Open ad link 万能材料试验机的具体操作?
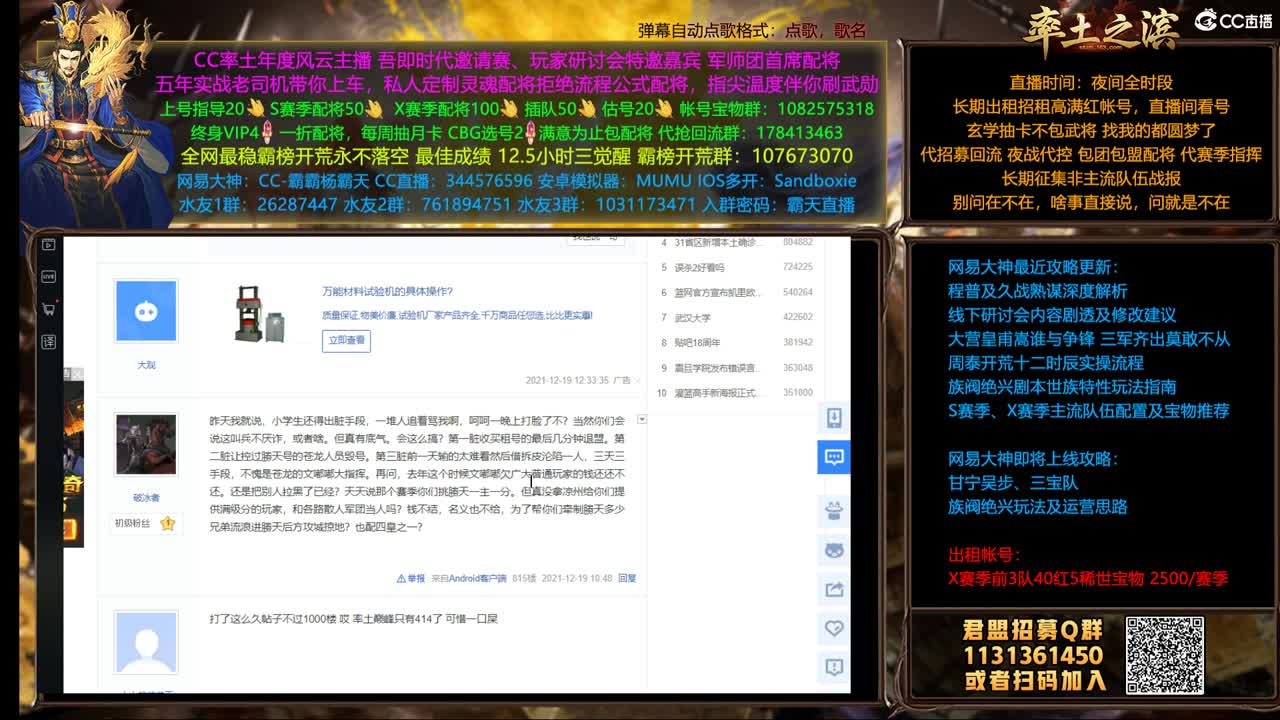1280x720 pixels. [x=387, y=291]
